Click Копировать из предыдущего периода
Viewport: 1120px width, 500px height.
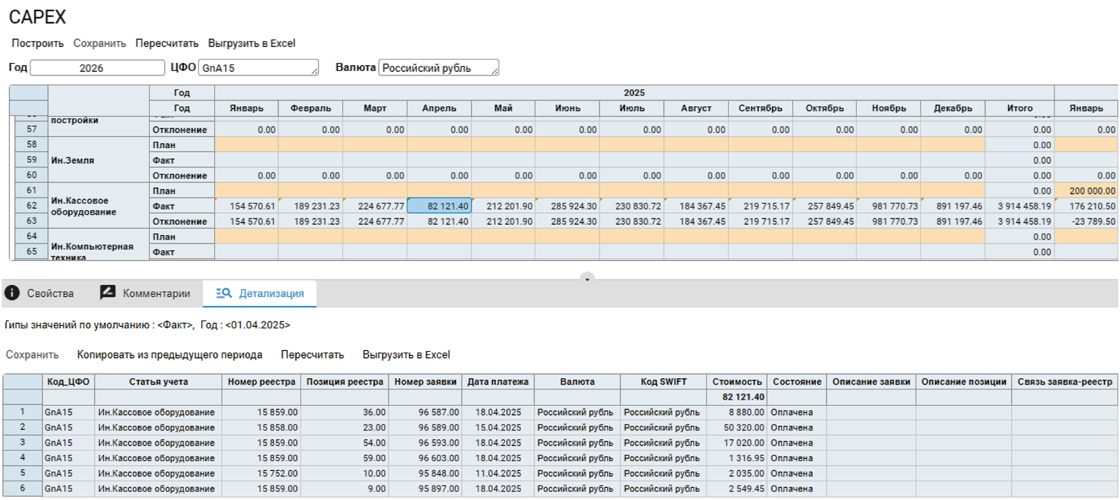tap(170, 355)
